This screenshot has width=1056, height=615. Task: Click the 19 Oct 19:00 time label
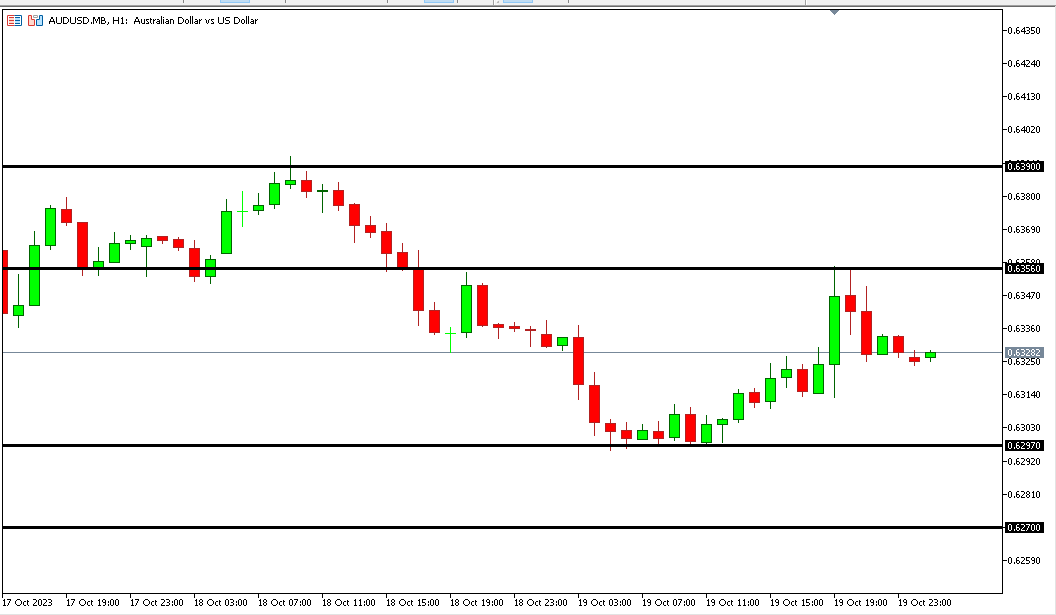(860, 602)
